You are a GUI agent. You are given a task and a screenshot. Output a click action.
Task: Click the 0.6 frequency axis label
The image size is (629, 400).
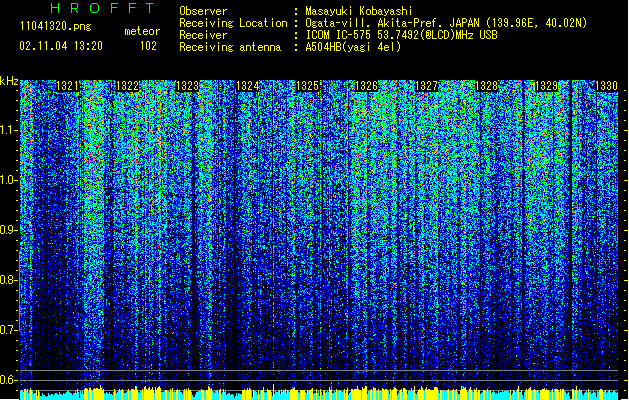pos(8,380)
